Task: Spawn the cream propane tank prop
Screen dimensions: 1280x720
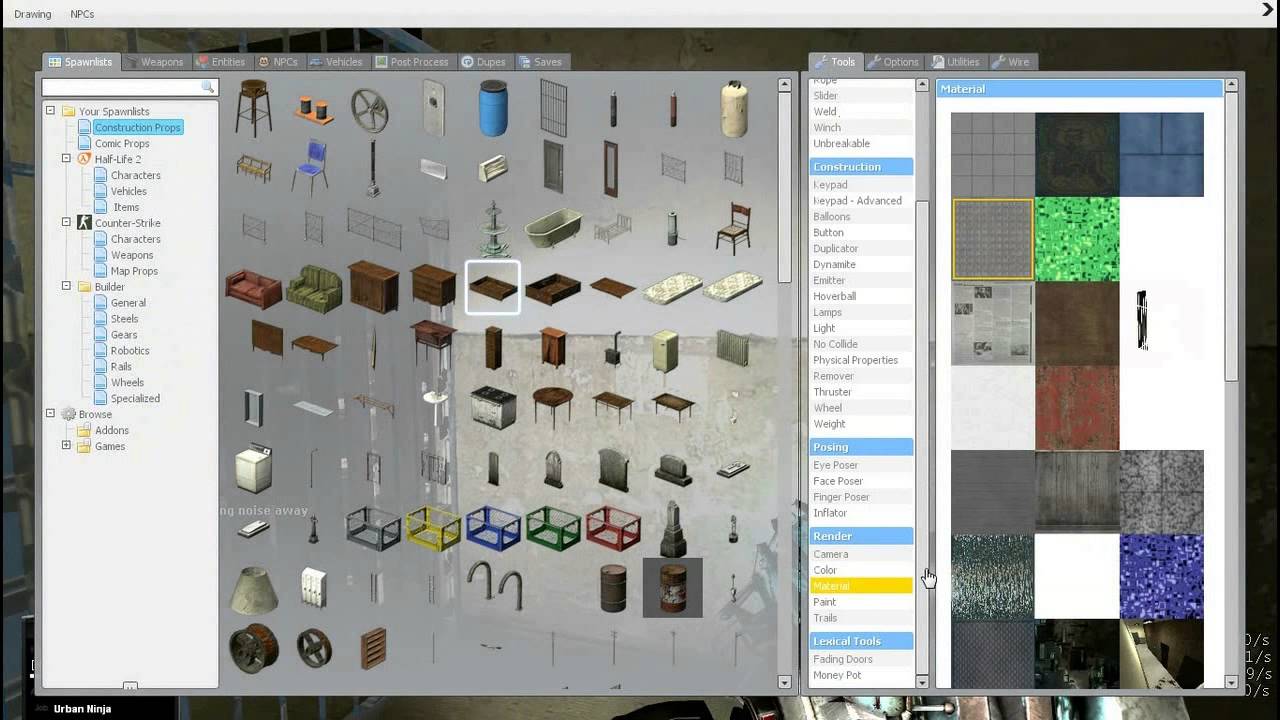Action: (733, 108)
